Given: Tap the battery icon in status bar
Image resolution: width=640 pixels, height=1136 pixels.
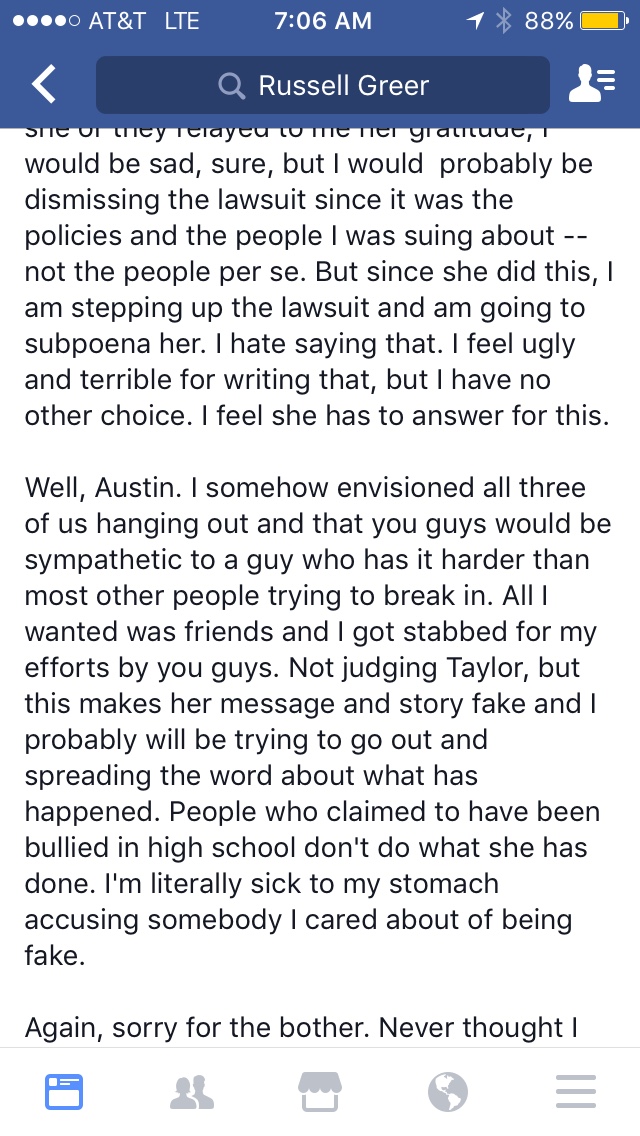Looking at the screenshot, I should pyautogui.click(x=604, y=21).
